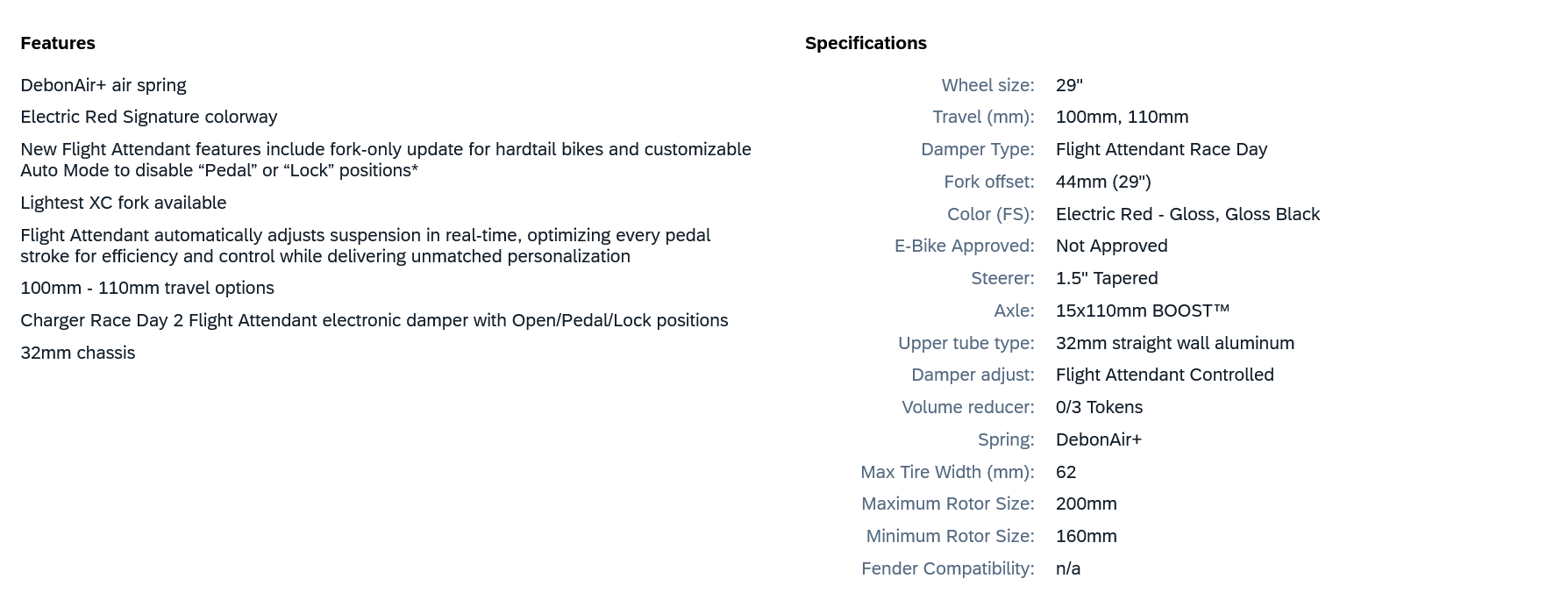Viewport: 1568px width, 600px height.
Task: Click the Features heading
Action: [x=58, y=43]
